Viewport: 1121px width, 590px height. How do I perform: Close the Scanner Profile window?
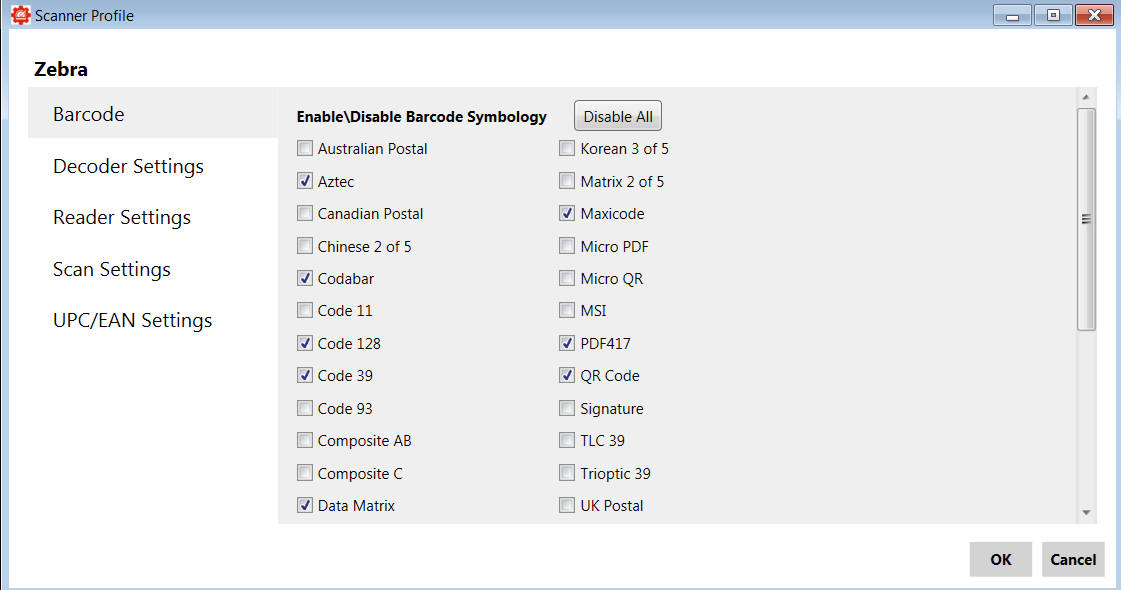click(1094, 16)
